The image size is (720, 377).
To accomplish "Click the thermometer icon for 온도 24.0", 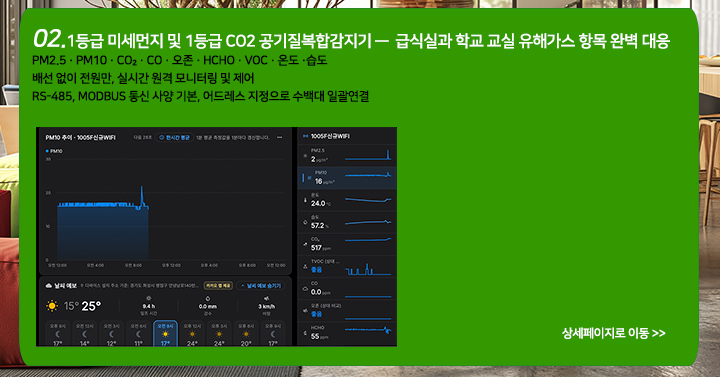I will 305,201.
